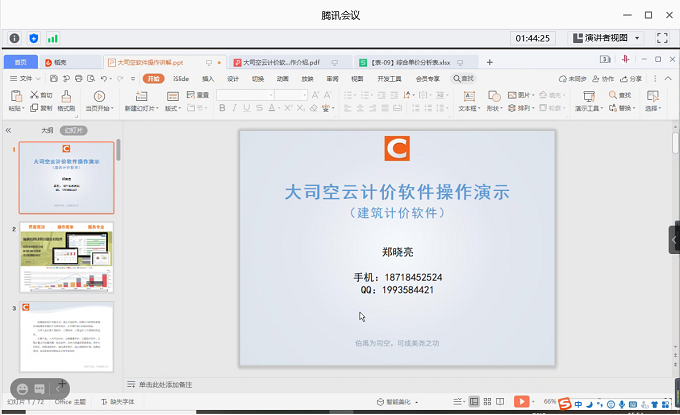Viewport: 680px width, 415px height.
Task: Open the 新建幻灯片 dropdown
Action: (x=142, y=108)
